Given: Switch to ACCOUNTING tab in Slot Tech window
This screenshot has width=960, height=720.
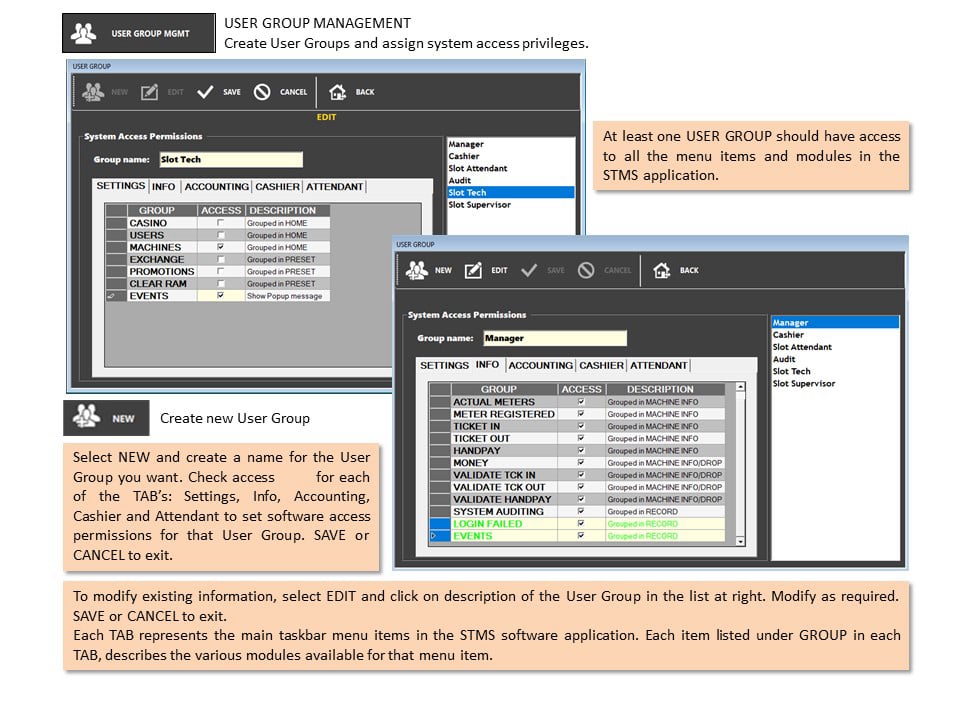Looking at the screenshot, I should 217,187.
